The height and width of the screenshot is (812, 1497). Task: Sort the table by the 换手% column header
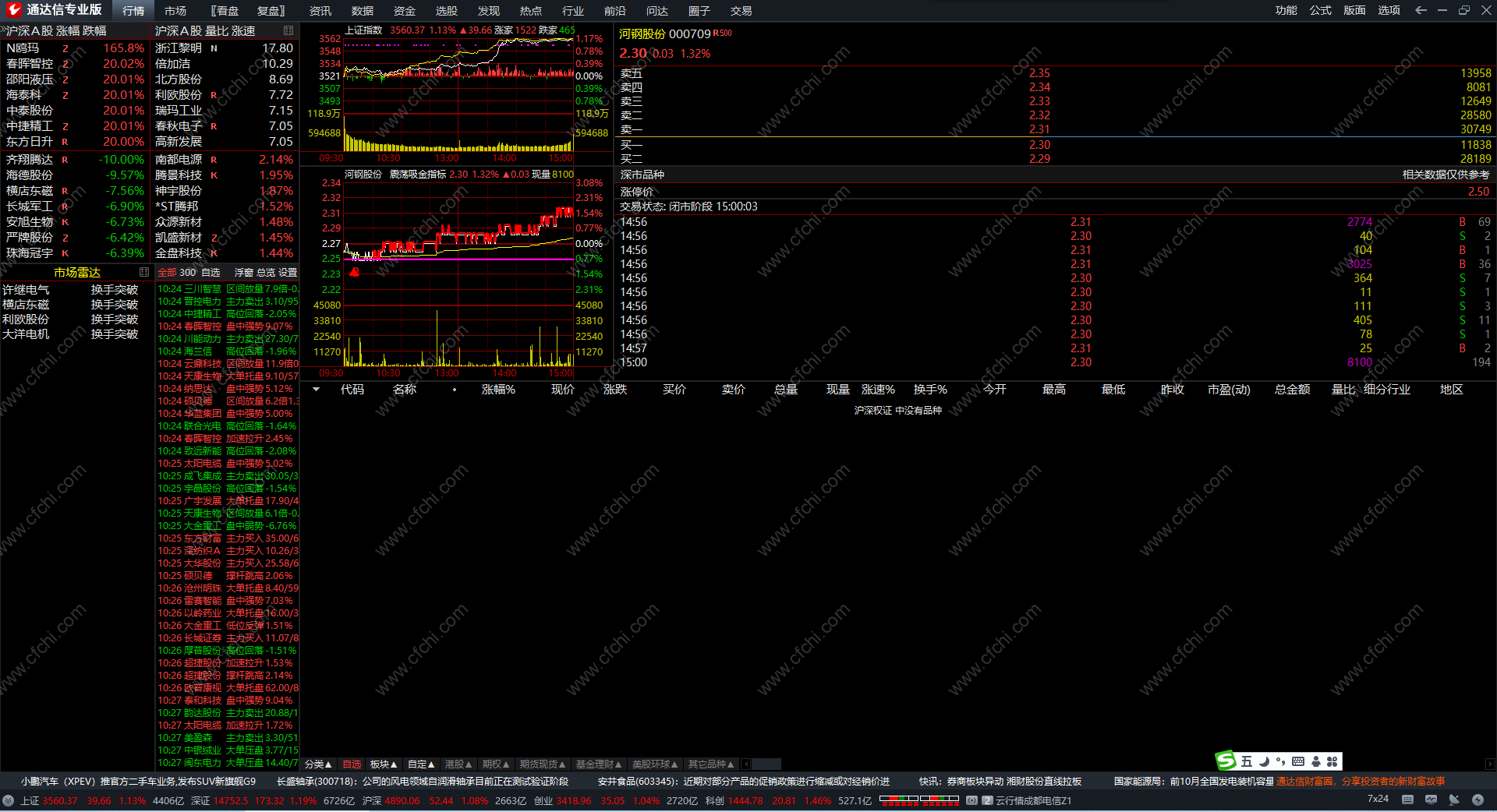point(930,390)
